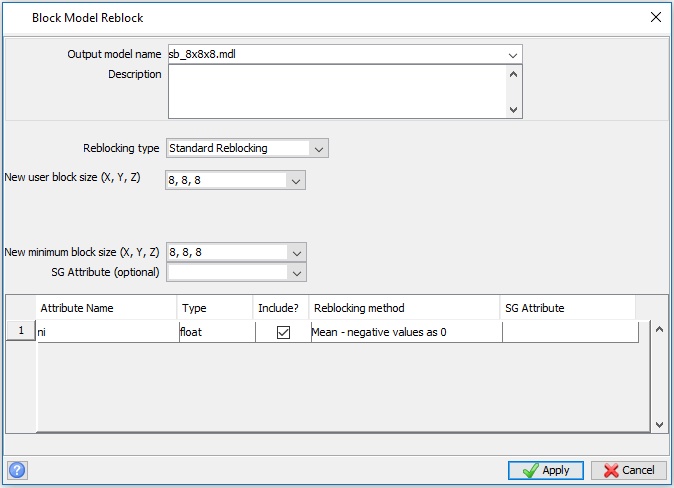The width and height of the screenshot is (674, 488).
Task: Open the Output model name dropdown
Action: tap(512, 55)
